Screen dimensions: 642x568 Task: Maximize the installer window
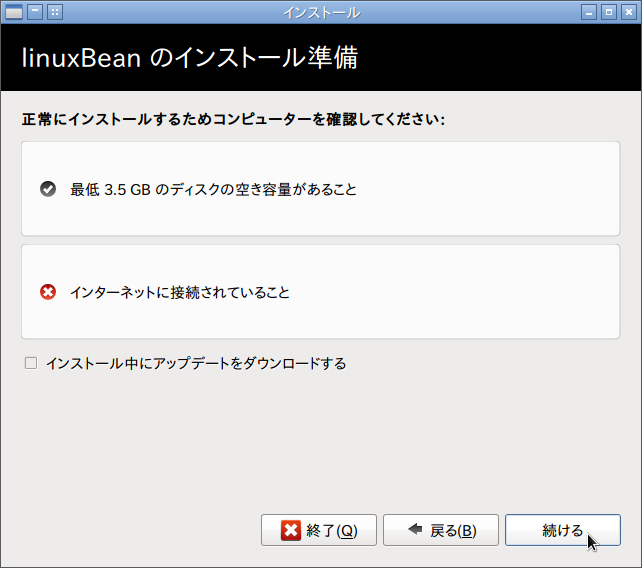click(609, 12)
